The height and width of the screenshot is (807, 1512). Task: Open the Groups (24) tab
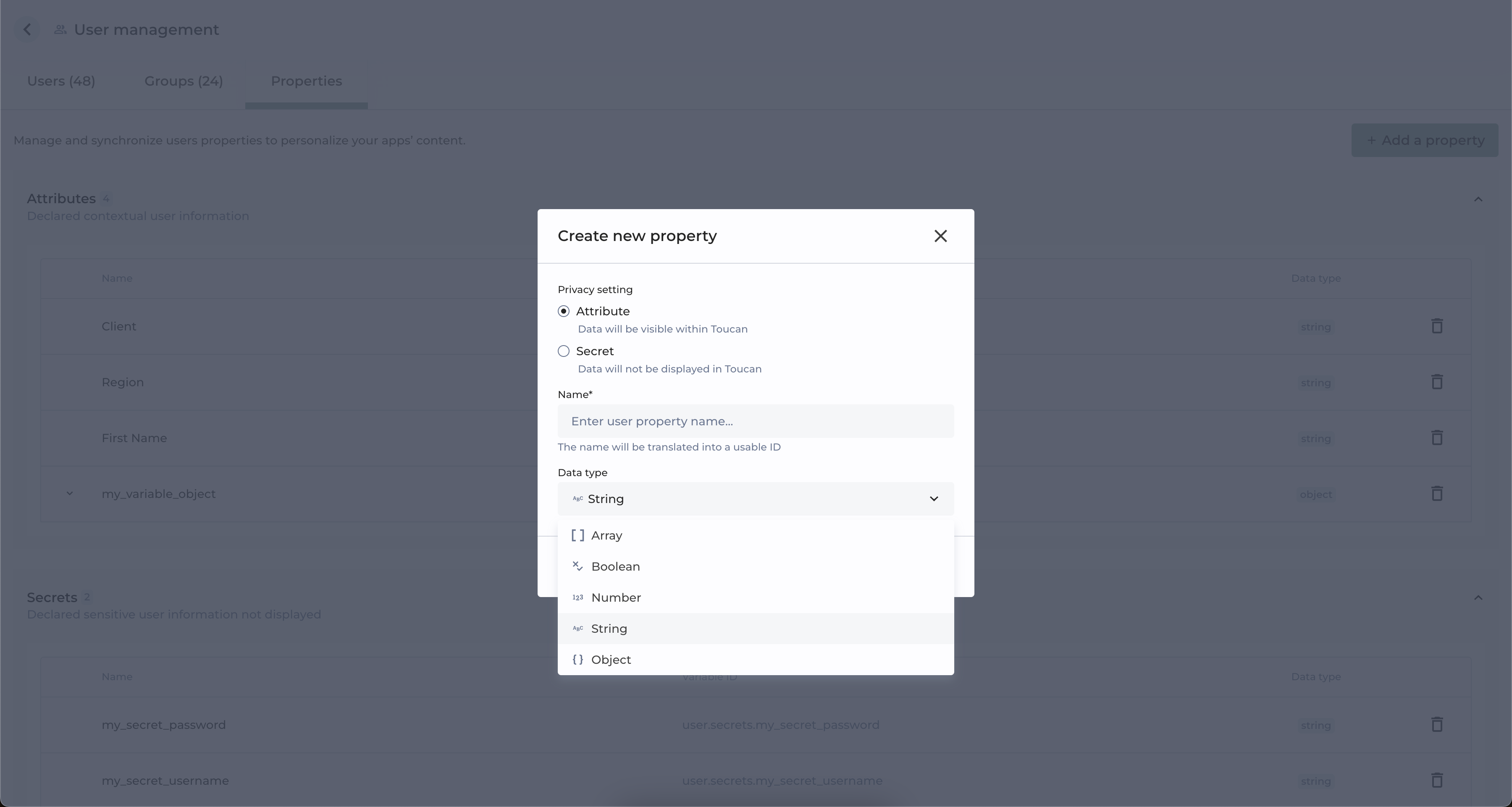click(183, 81)
